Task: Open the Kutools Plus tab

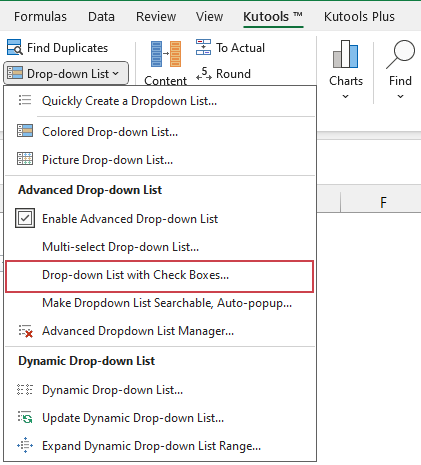Action: [359, 17]
